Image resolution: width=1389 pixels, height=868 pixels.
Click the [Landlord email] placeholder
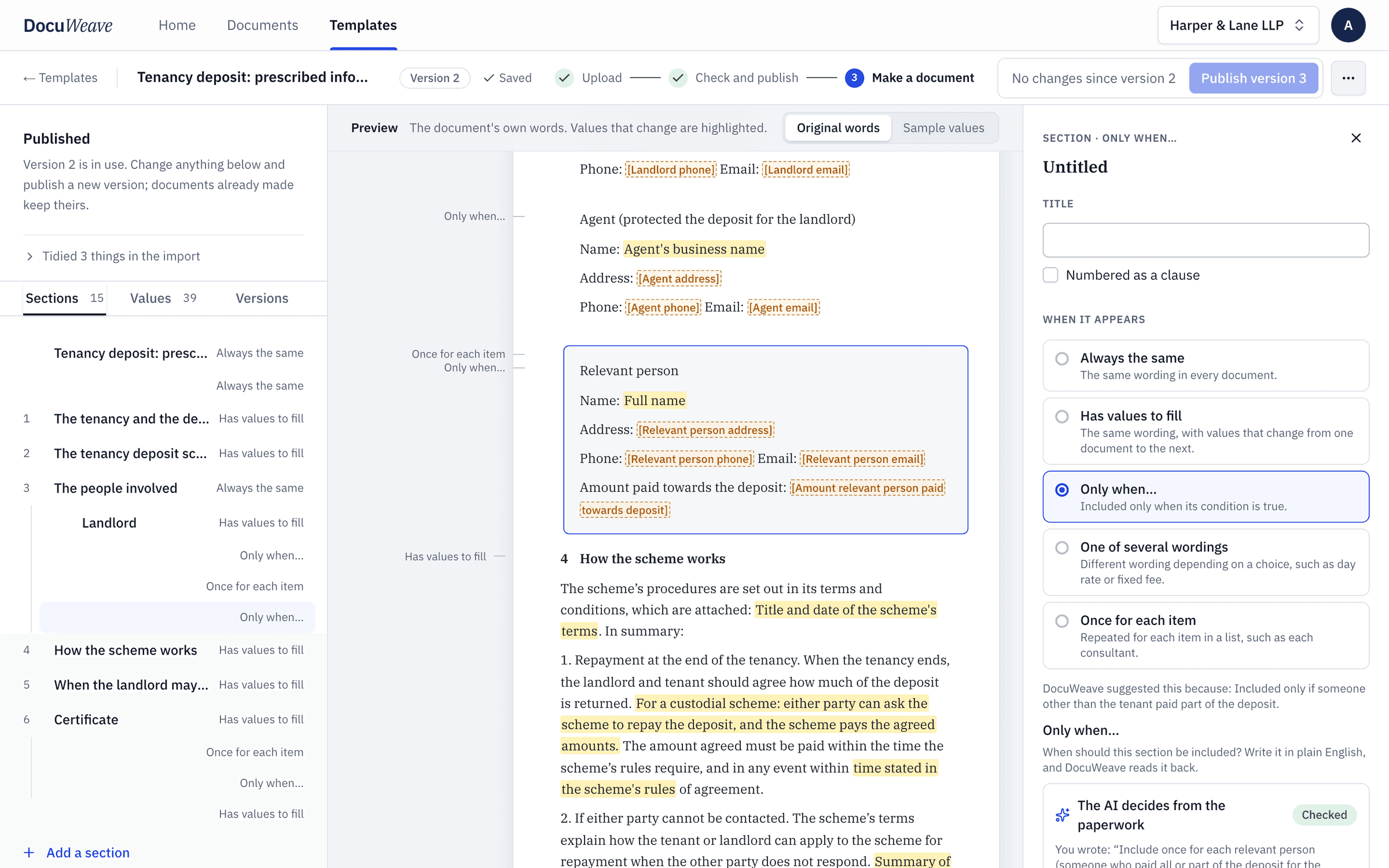pos(806,170)
